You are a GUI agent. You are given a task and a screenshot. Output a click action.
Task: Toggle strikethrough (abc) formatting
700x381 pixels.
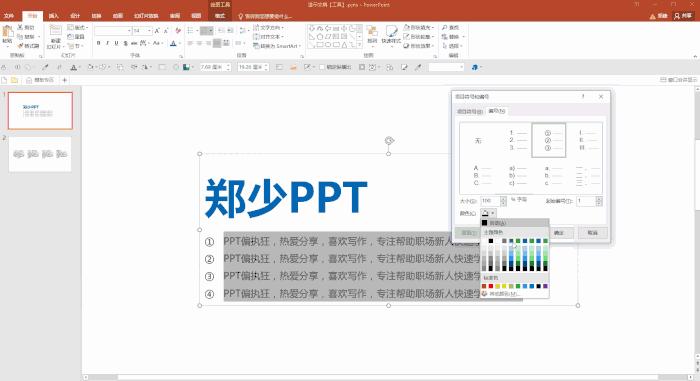pyautogui.click(x=134, y=43)
